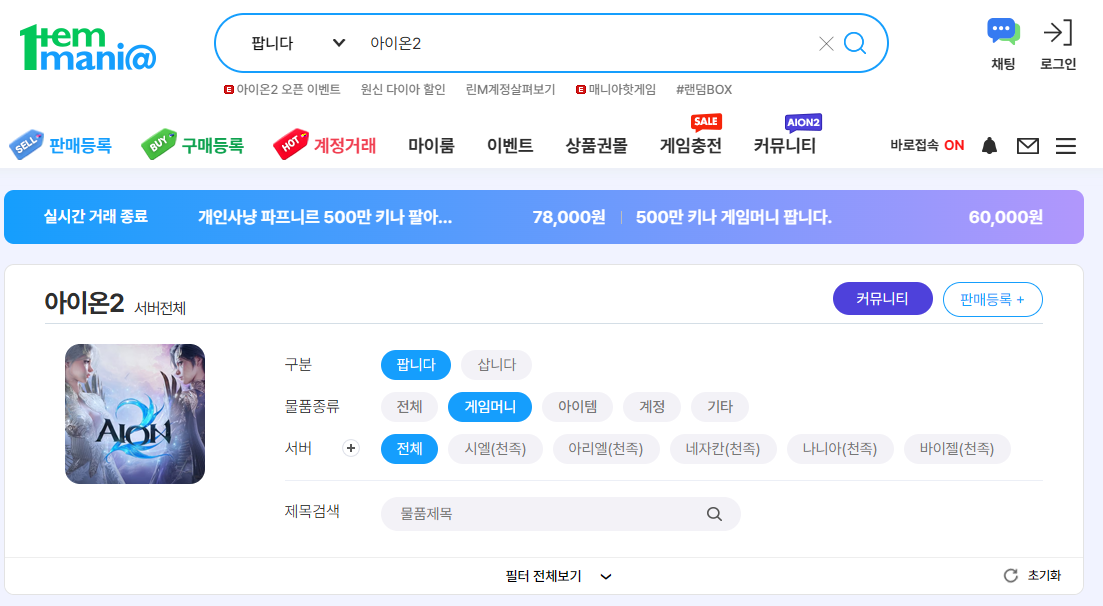
Task: Select 바이젤(천족) server
Action: click(x=957, y=449)
